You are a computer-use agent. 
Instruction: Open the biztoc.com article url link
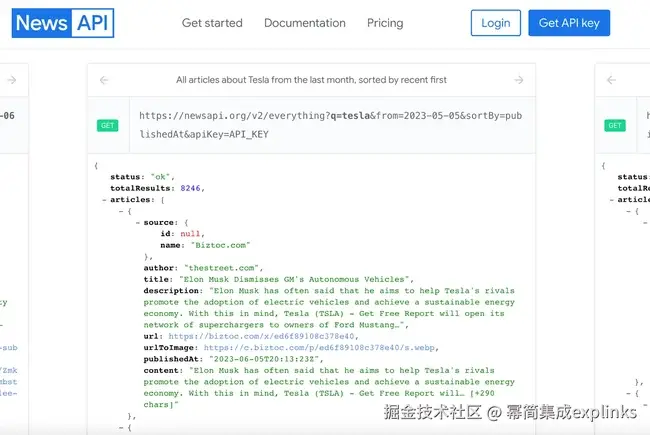point(261,336)
